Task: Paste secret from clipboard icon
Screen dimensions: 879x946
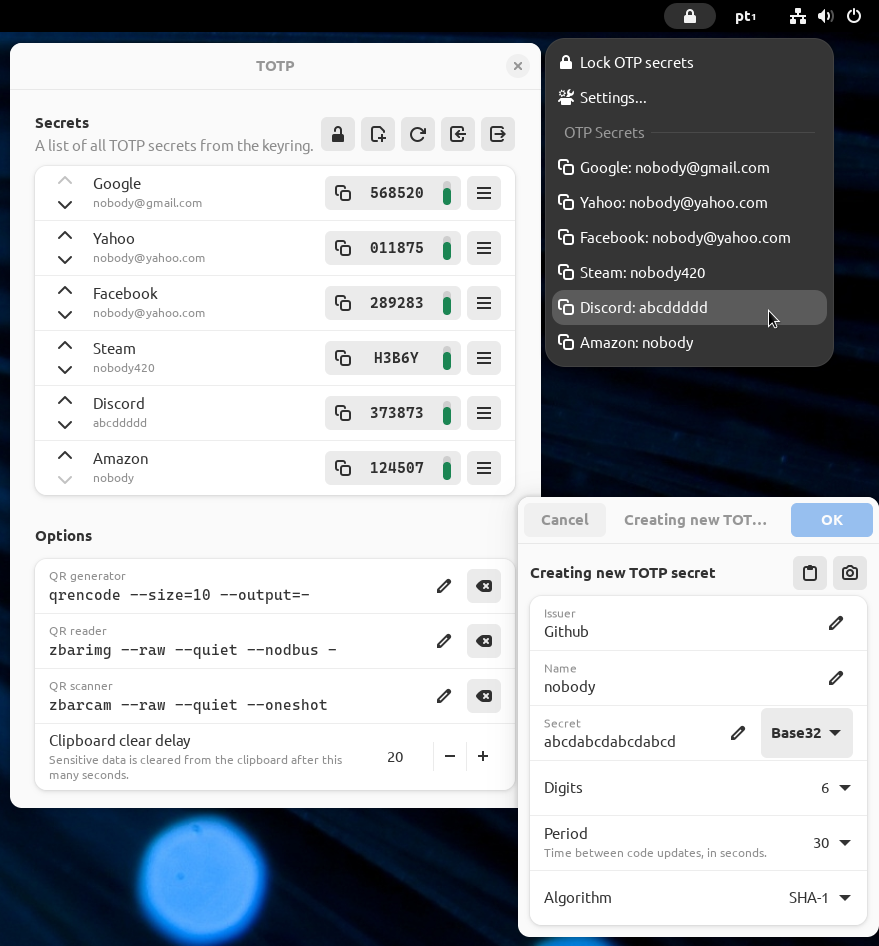Action: coord(810,573)
